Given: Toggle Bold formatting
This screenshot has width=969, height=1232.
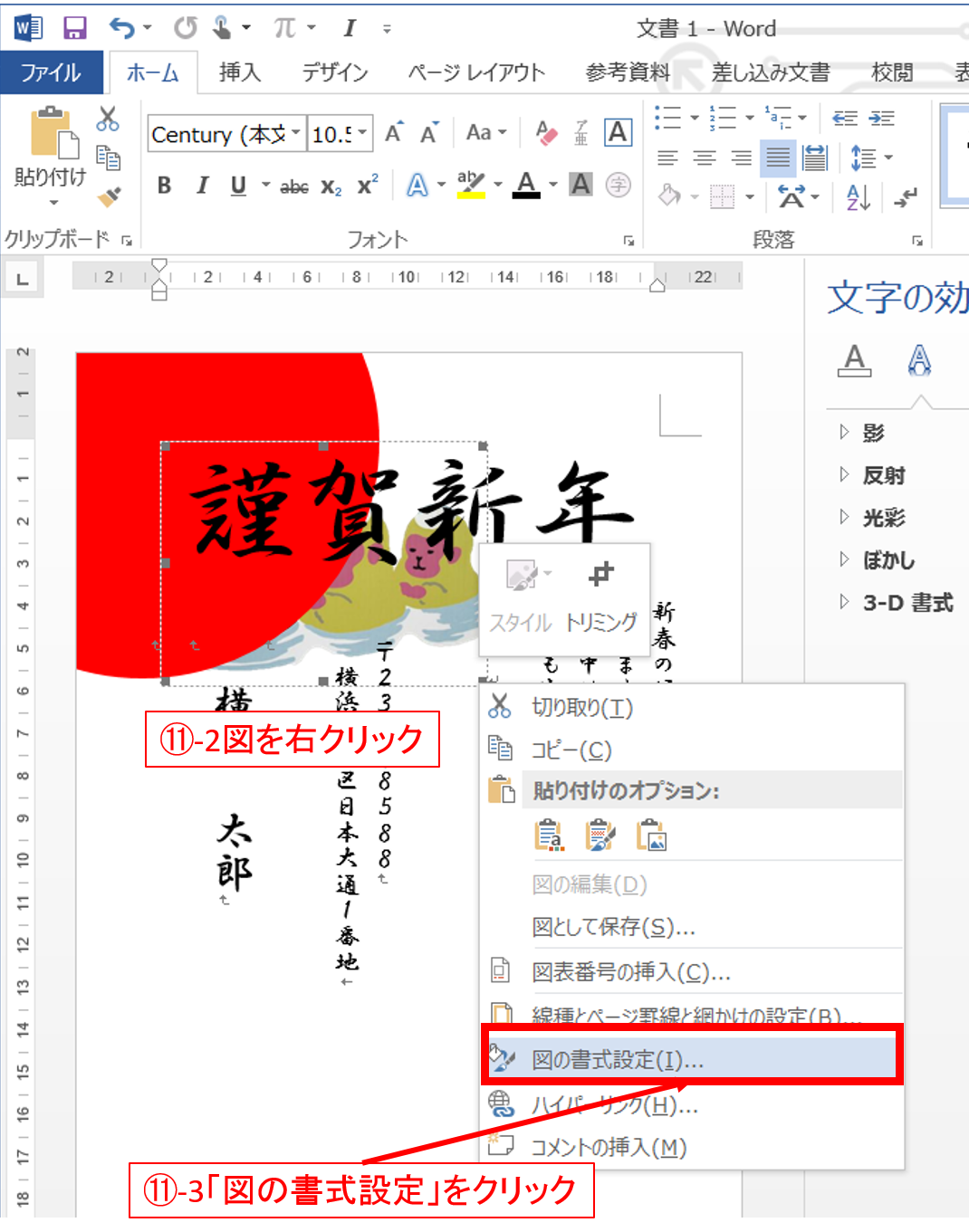Looking at the screenshot, I should [x=164, y=186].
